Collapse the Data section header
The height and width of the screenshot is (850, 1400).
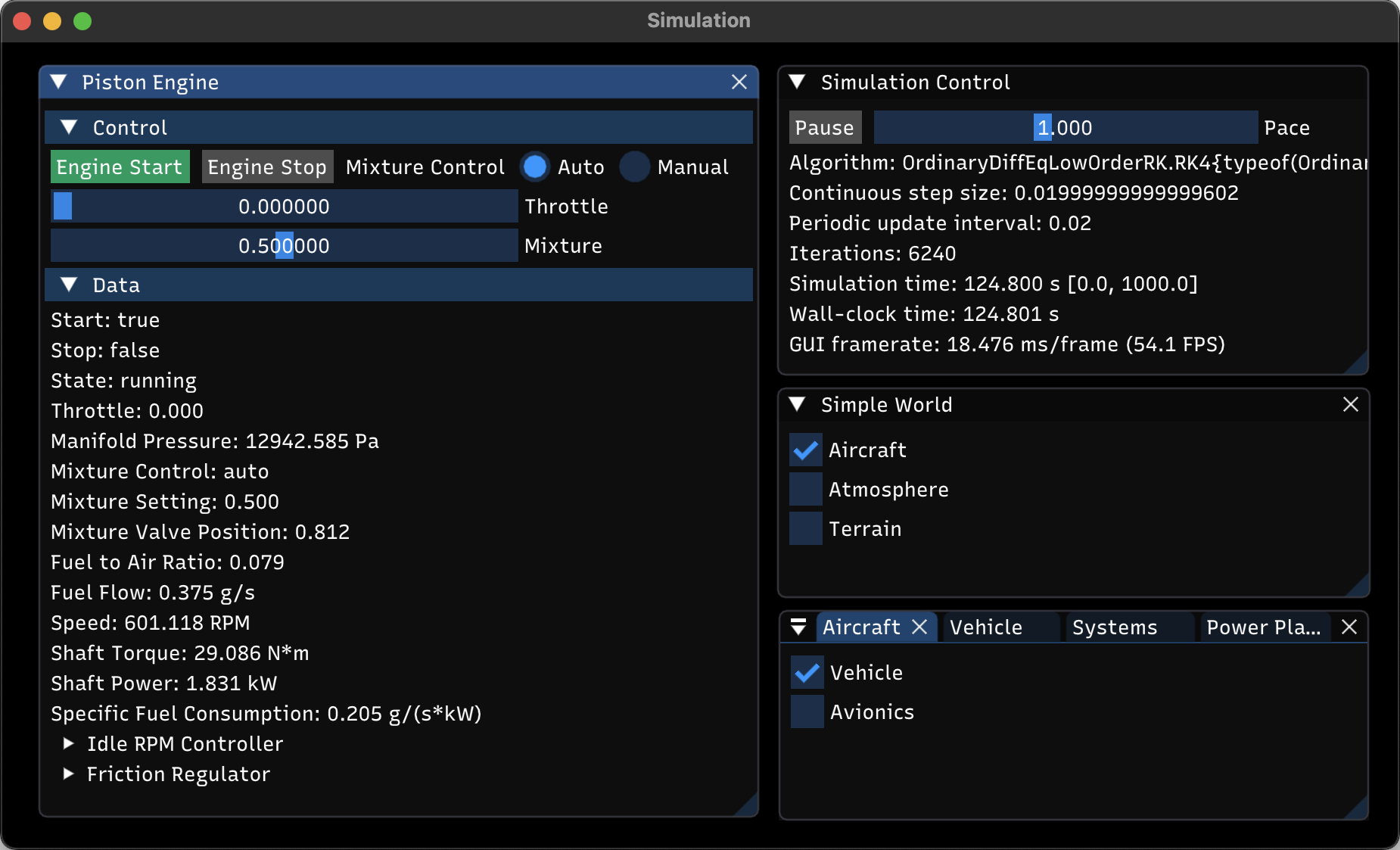tap(70, 285)
